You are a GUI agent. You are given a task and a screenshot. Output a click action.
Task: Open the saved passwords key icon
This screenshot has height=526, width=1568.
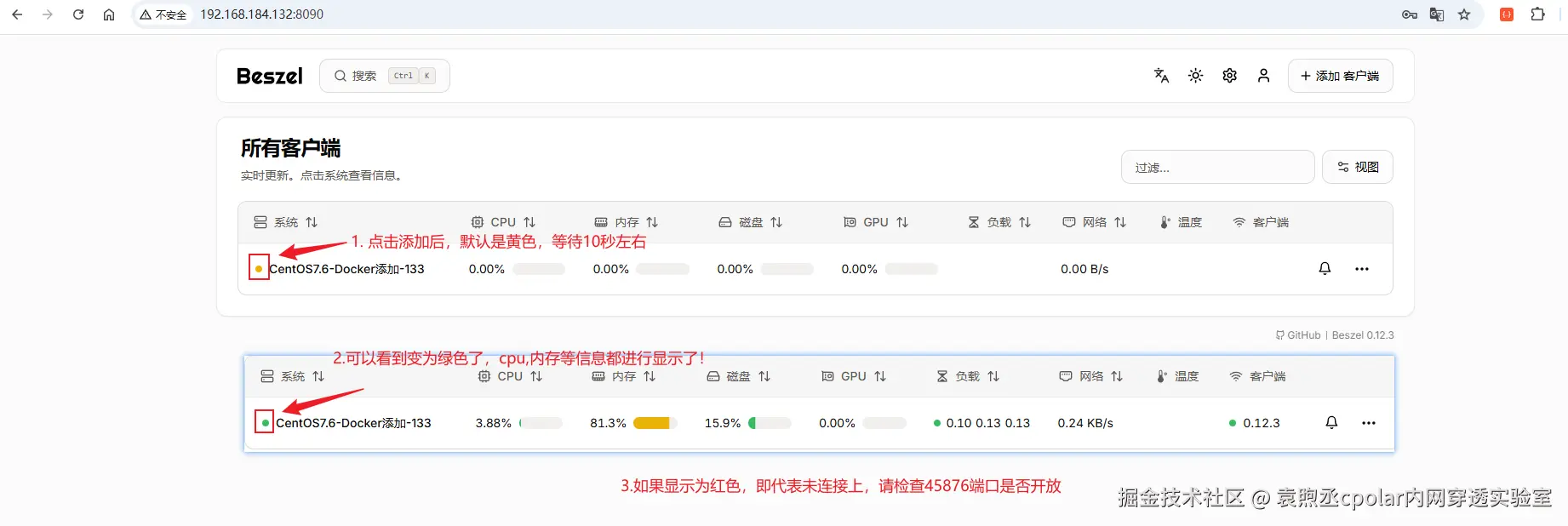point(1410,14)
